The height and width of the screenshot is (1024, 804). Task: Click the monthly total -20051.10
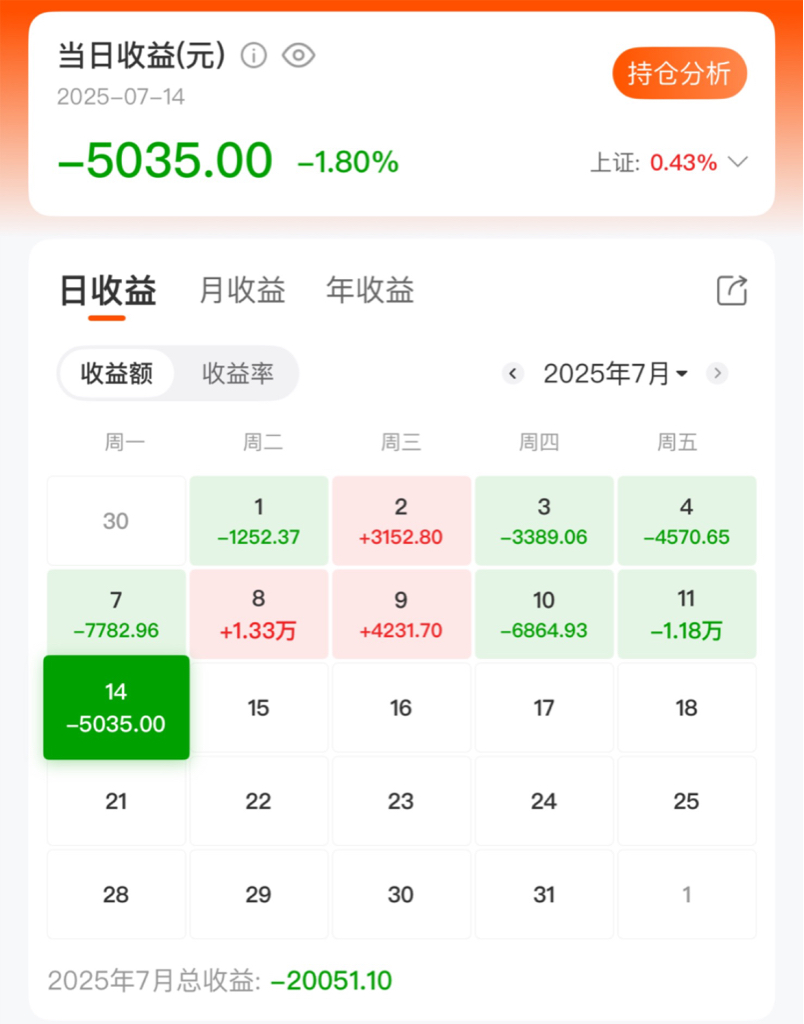tap(331, 980)
